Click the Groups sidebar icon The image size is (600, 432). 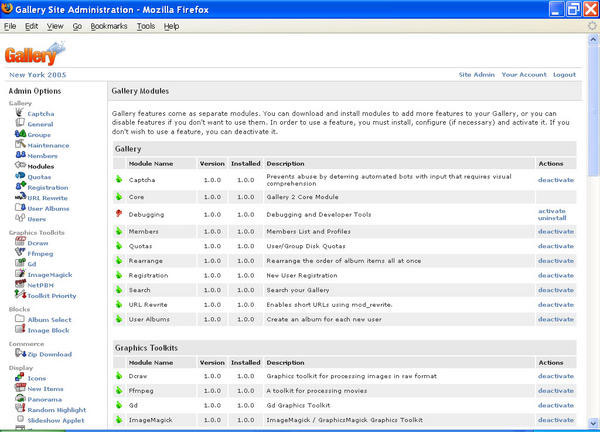[x=20, y=134]
